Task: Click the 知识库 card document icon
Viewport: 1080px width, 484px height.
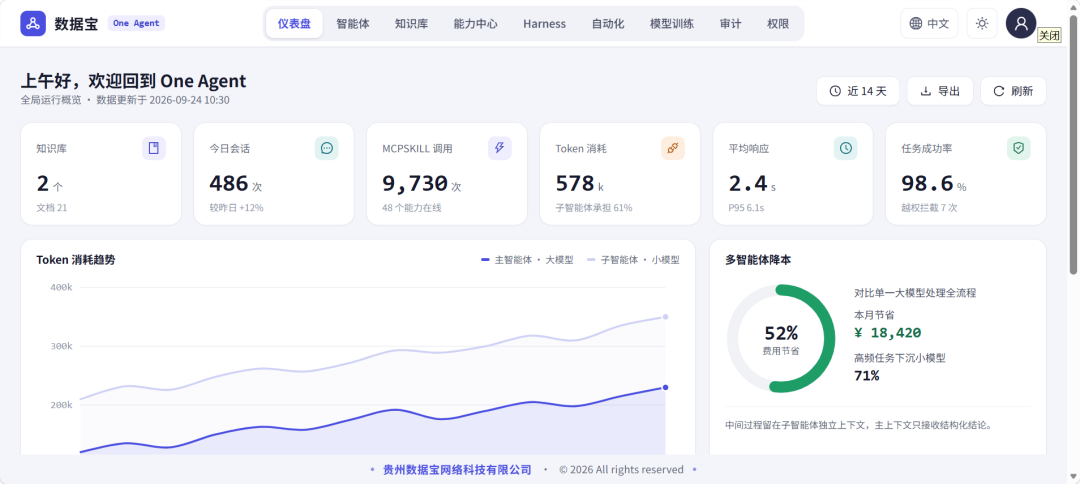Action: click(154, 148)
